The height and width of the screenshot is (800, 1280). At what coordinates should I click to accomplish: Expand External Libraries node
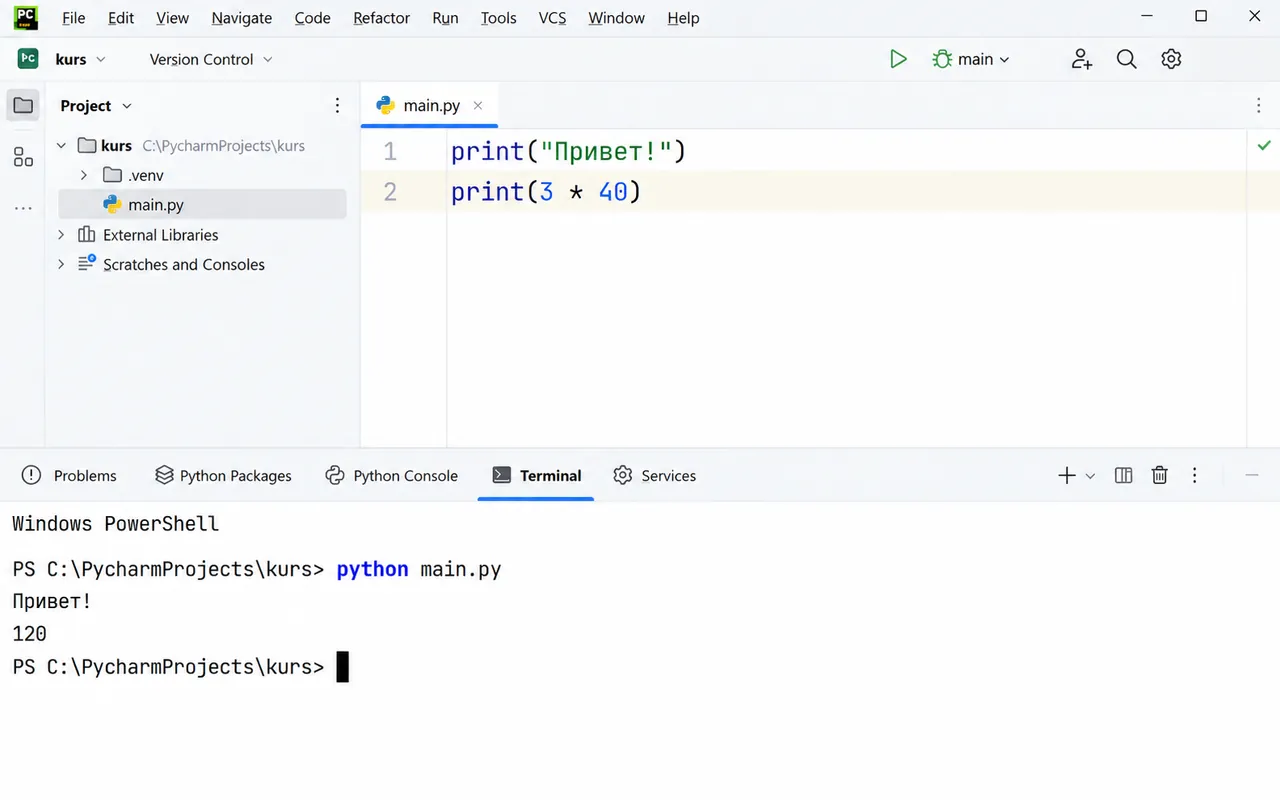click(x=61, y=235)
